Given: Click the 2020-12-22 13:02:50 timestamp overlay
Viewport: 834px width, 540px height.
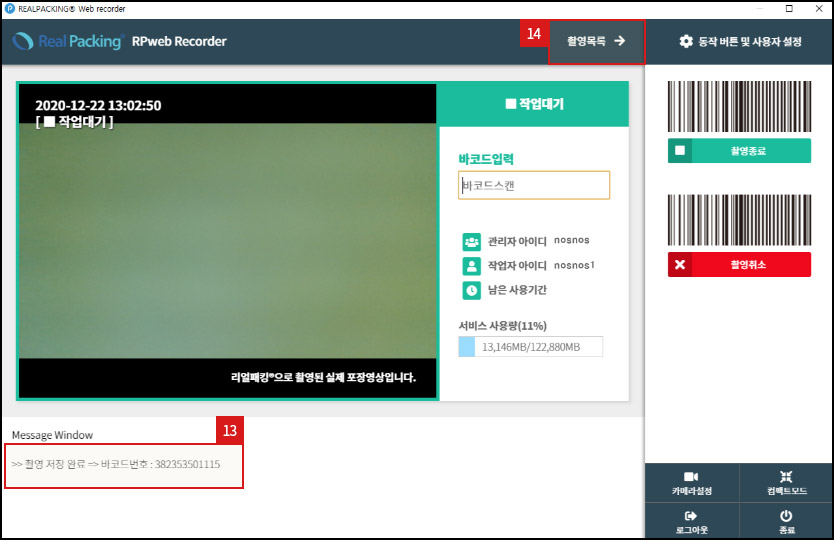Looking at the screenshot, I should (x=98, y=105).
